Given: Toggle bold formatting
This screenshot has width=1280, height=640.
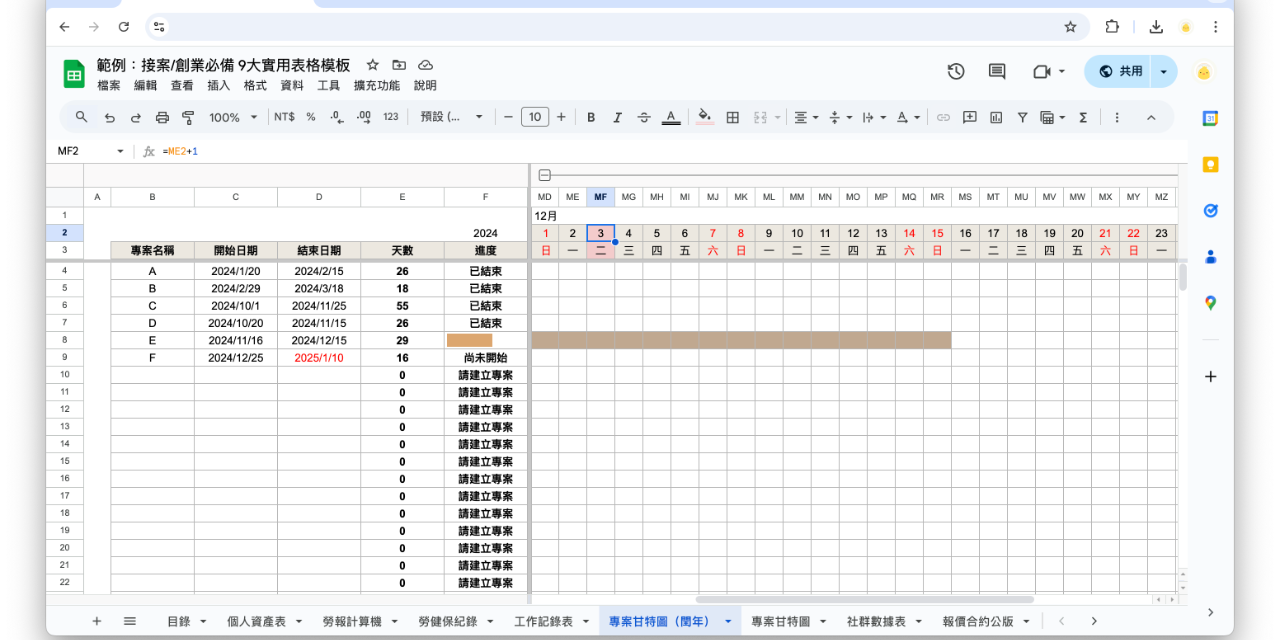Looking at the screenshot, I should tap(591, 117).
